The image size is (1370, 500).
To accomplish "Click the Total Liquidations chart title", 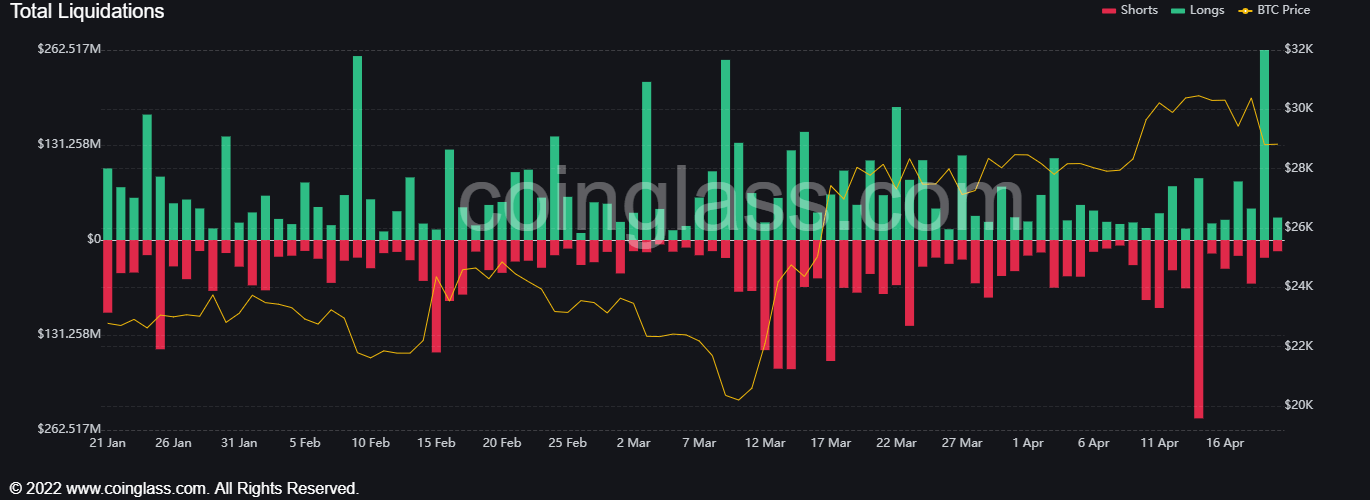I will (x=87, y=12).
